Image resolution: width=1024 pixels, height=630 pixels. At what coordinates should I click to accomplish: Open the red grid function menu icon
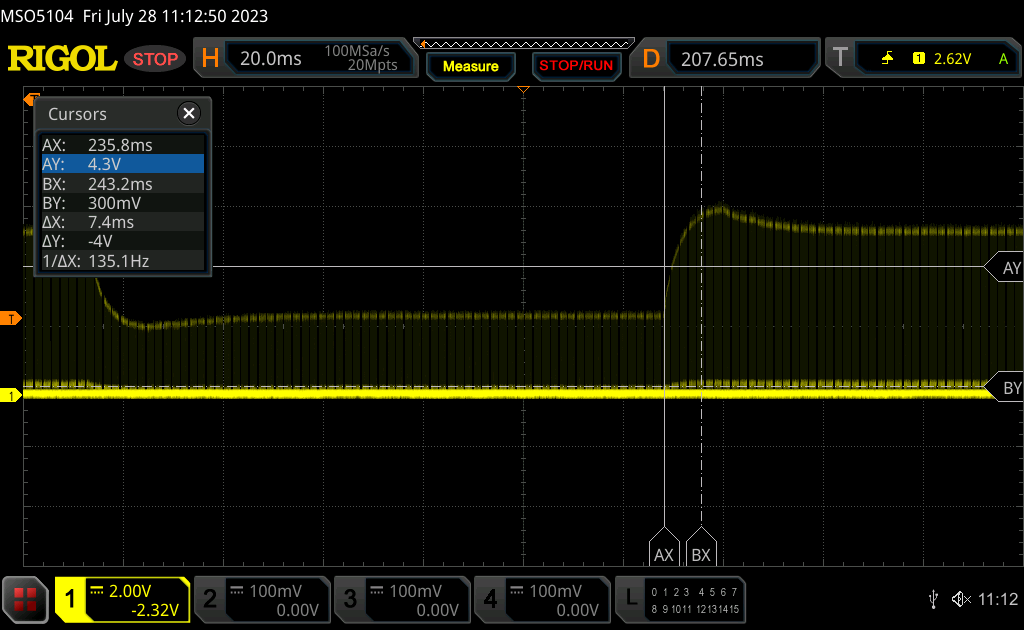(x=25, y=598)
